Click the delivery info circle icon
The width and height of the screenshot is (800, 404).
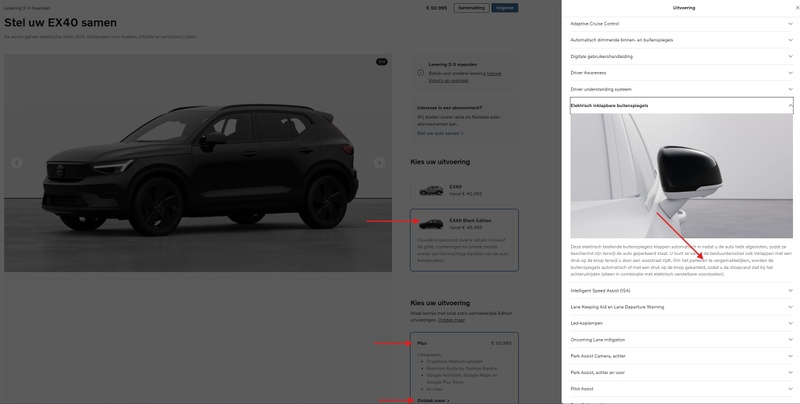420,73
